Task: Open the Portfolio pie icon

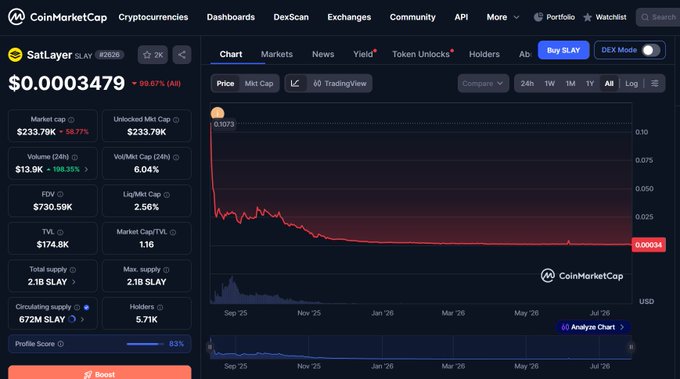Action: point(538,17)
